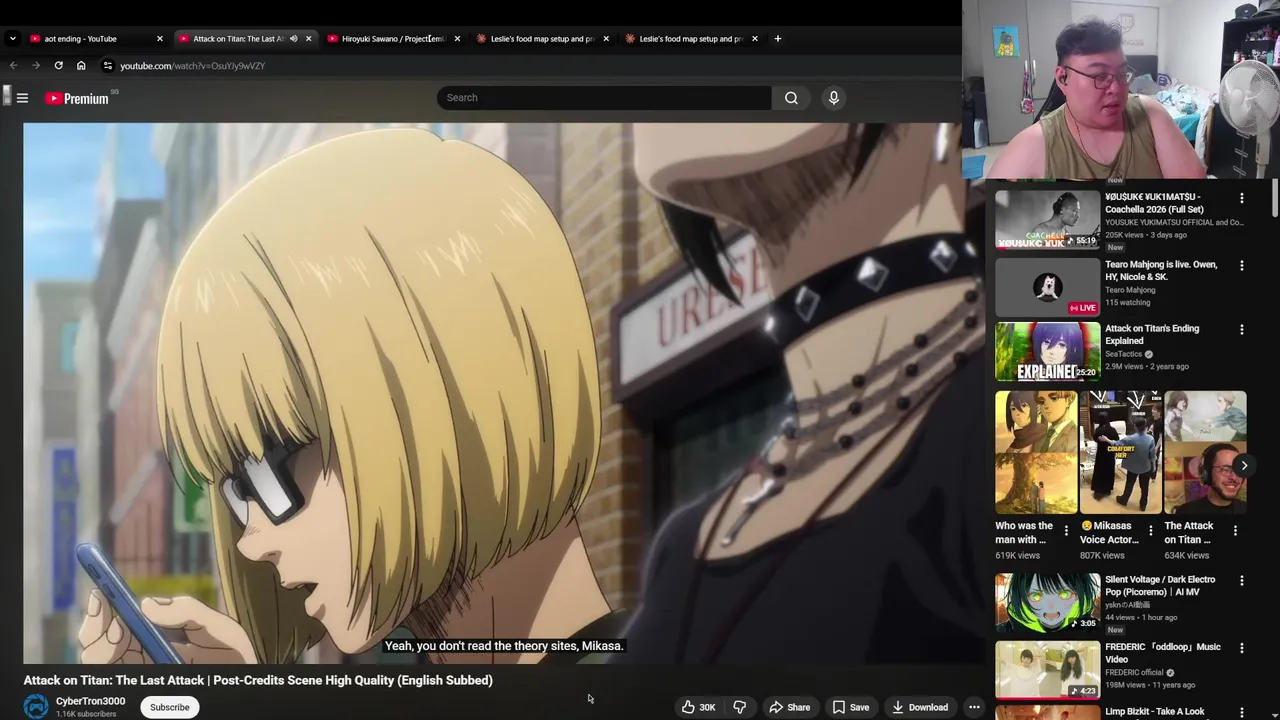
Task: Click the recommendations sidebar scrollbar
Action: click(1275, 197)
